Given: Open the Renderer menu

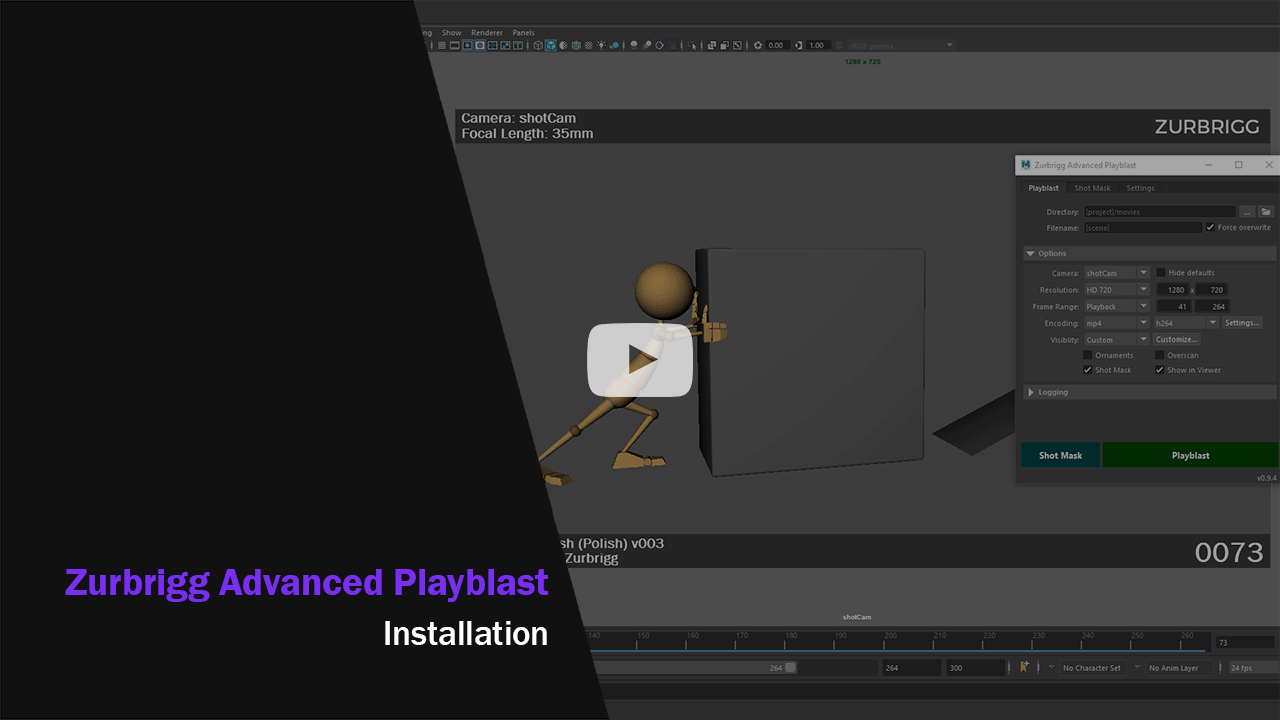Looking at the screenshot, I should pos(487,32).
